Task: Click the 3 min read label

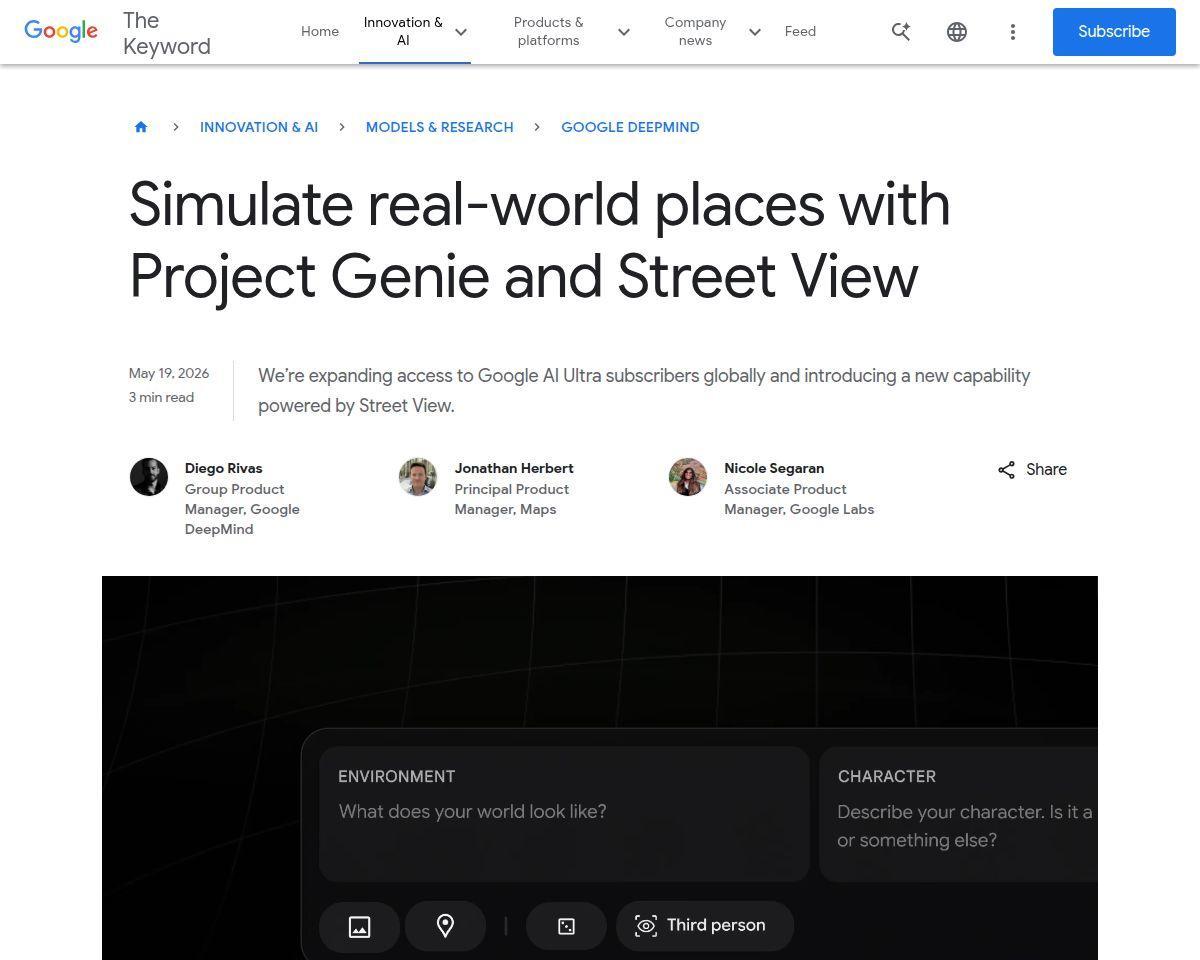Action: click(161, 397)
